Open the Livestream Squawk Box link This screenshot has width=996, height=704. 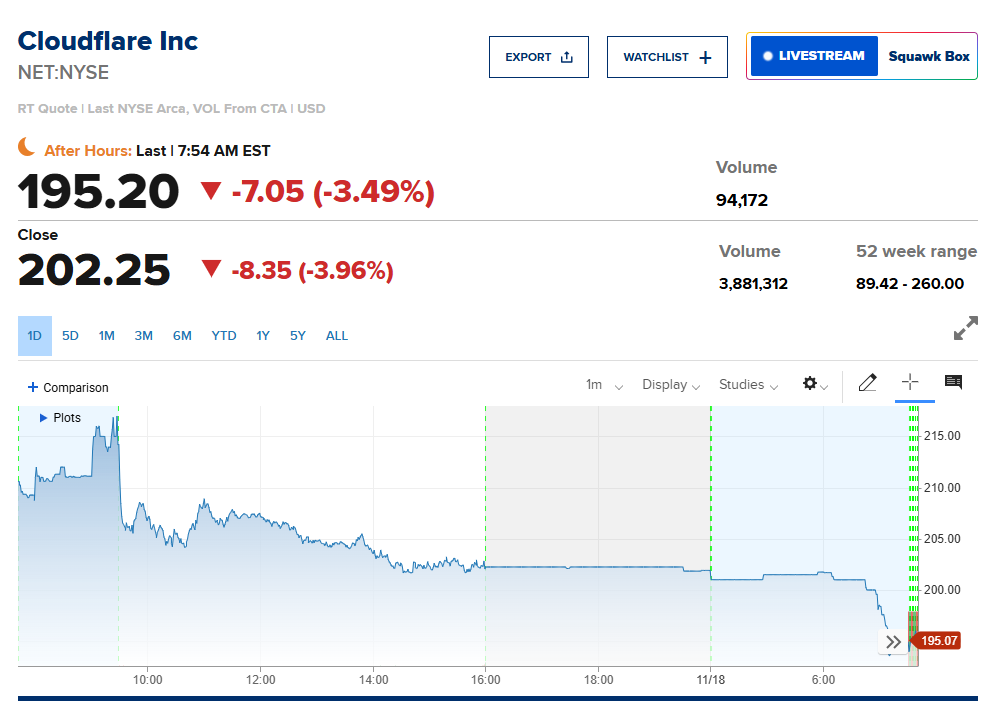pyautogui.click(x=861, y=56)
